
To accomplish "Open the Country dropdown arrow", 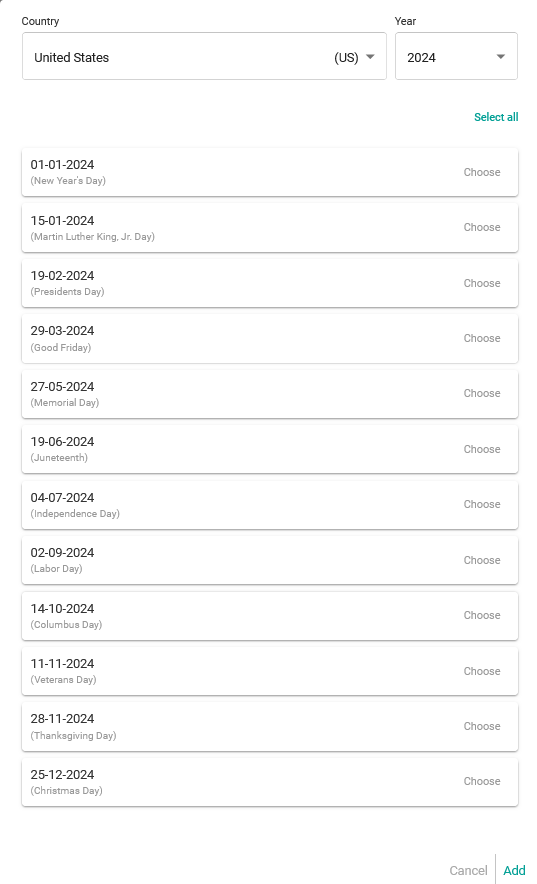I will [370, 56].
